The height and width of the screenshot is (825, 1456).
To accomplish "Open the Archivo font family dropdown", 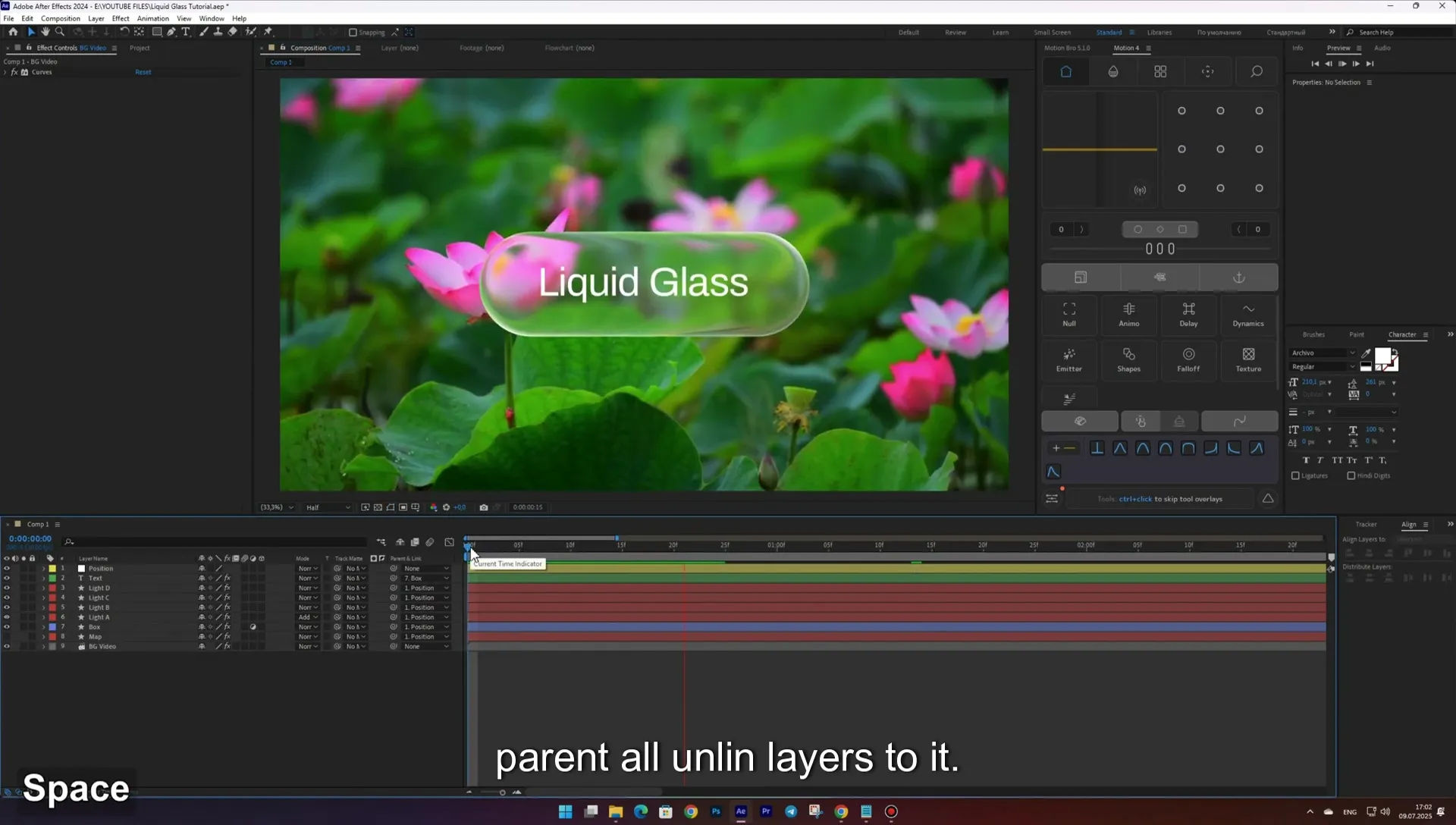I will click(1323, 353).
